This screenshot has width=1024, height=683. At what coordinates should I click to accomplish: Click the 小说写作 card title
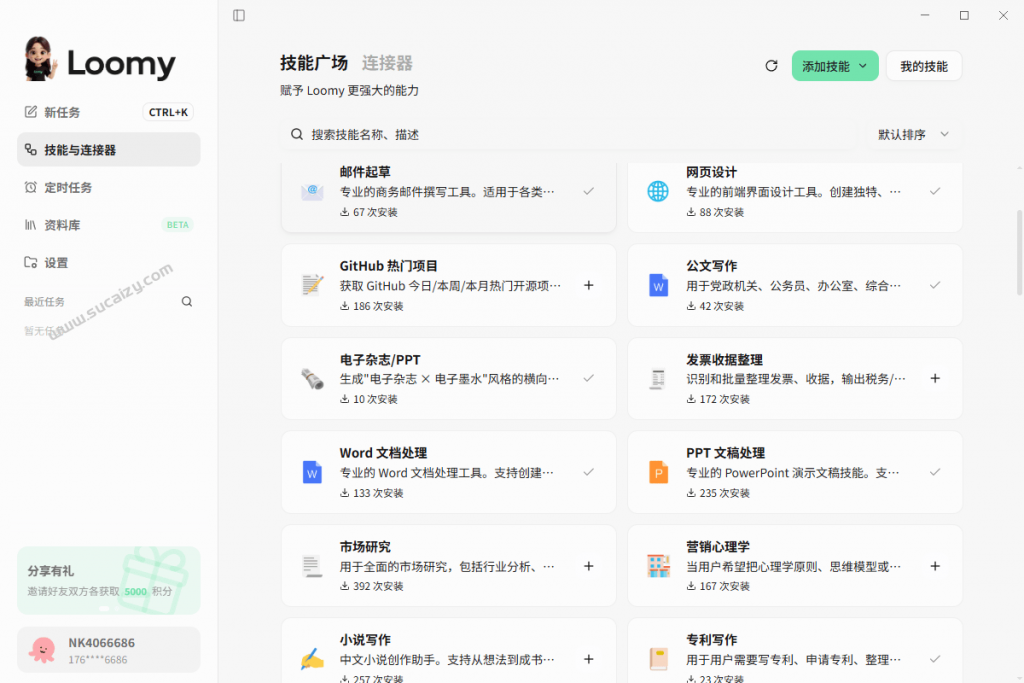click(x=365, y=640)
